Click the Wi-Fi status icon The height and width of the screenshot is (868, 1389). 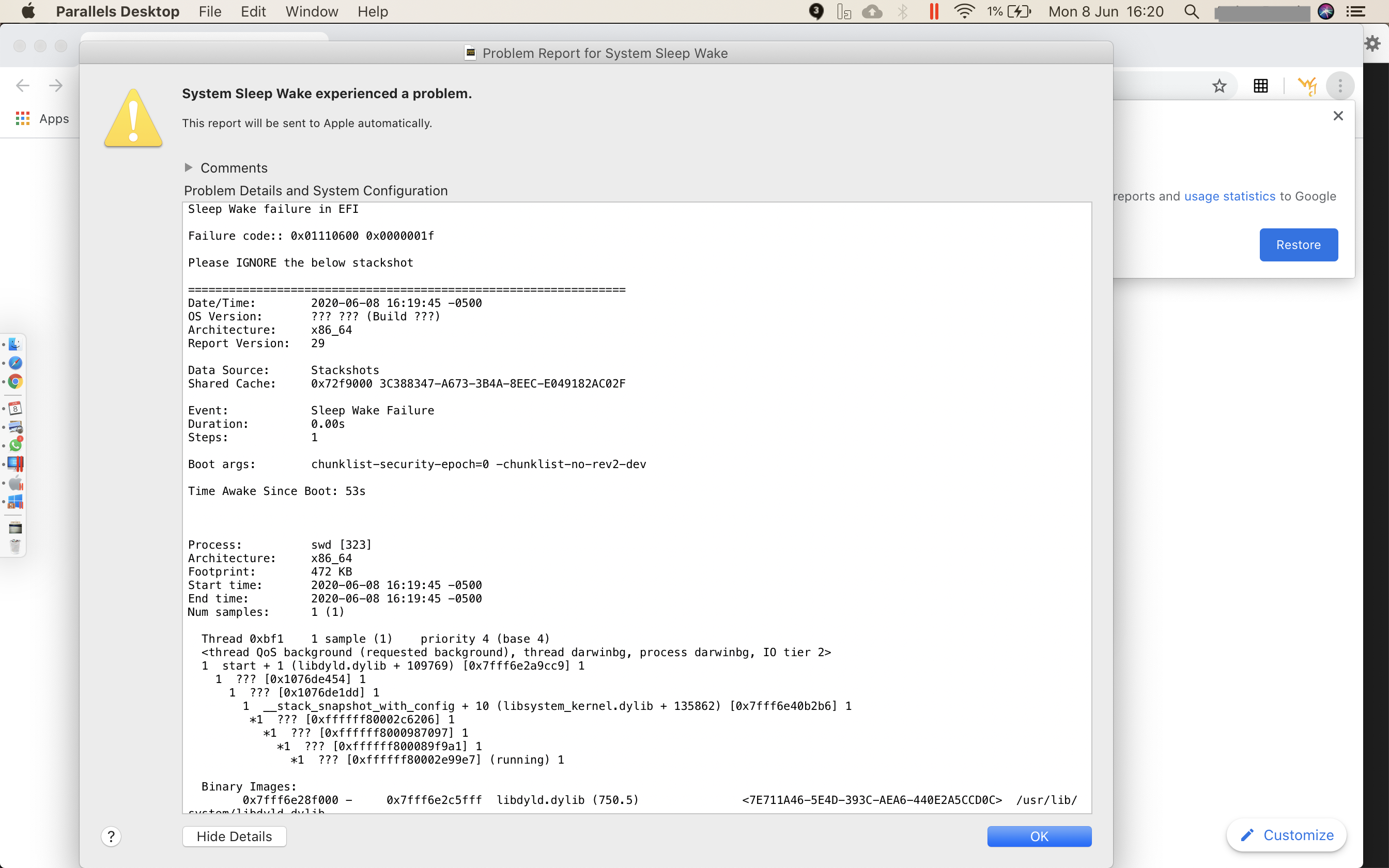[x=964, y=11]
